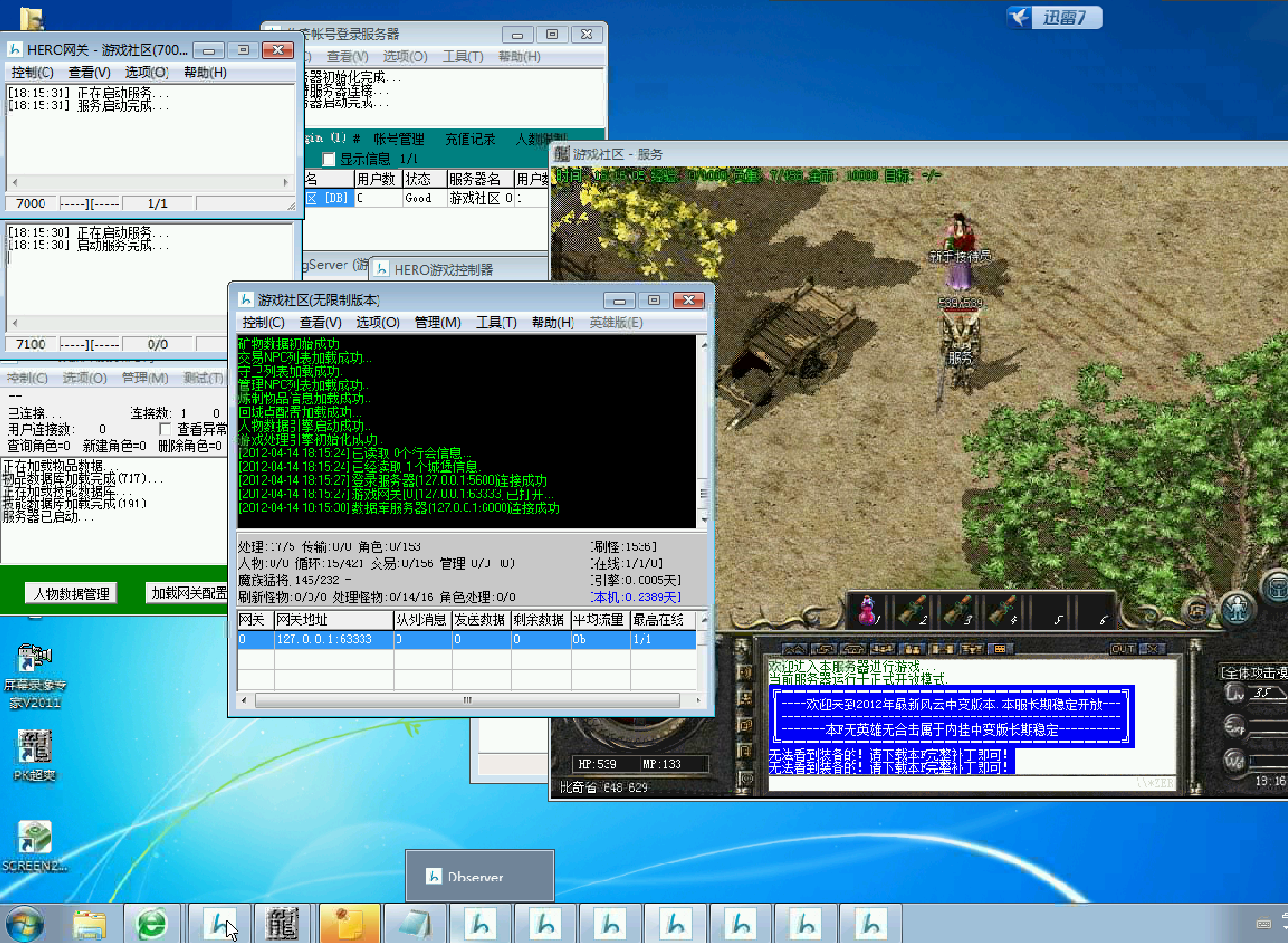Click horizontal scrollbar of the gateway table

click(467, 701)
